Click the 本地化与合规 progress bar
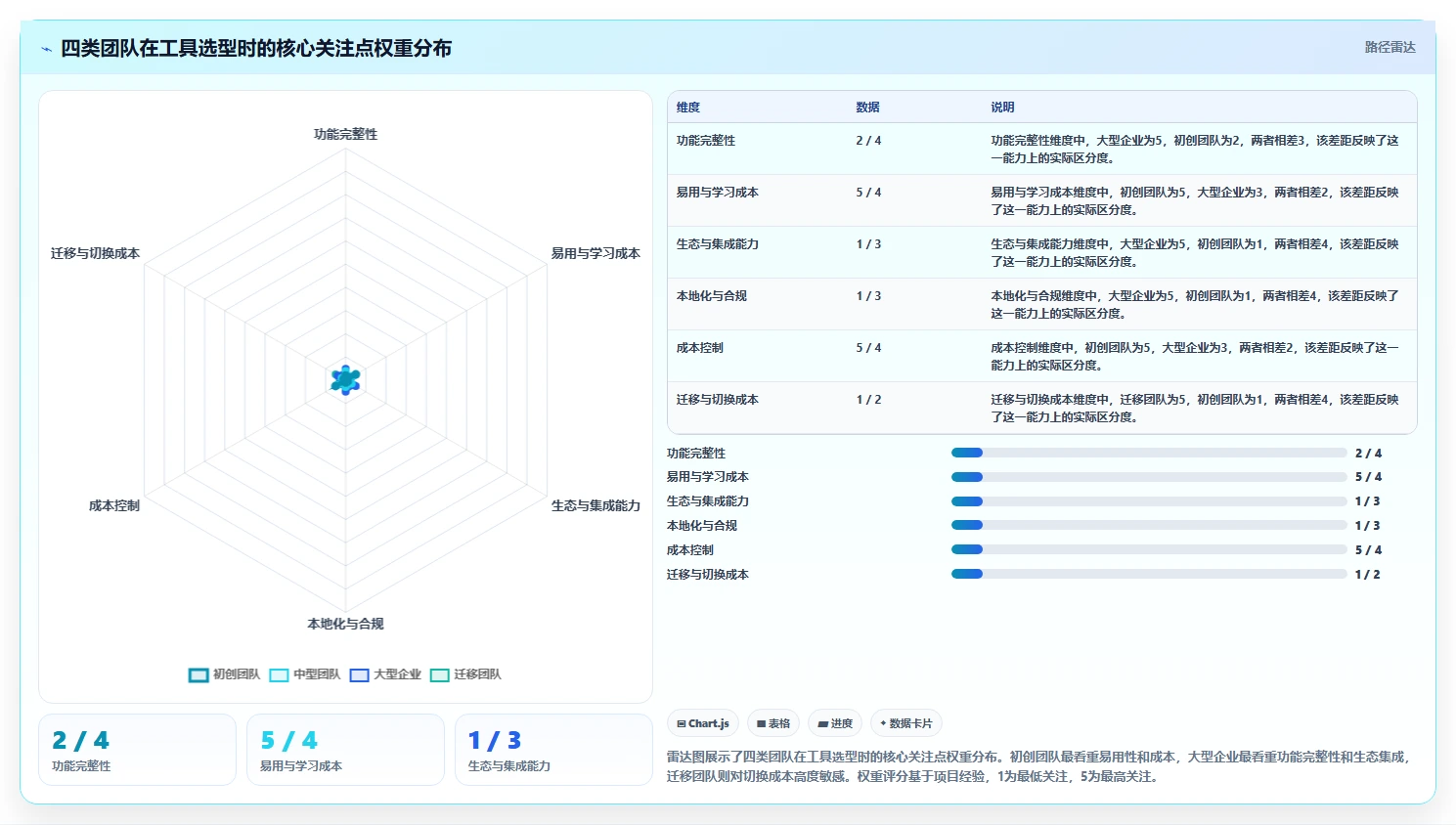This screenshot has height=825, width=1456. [1149, 525]
